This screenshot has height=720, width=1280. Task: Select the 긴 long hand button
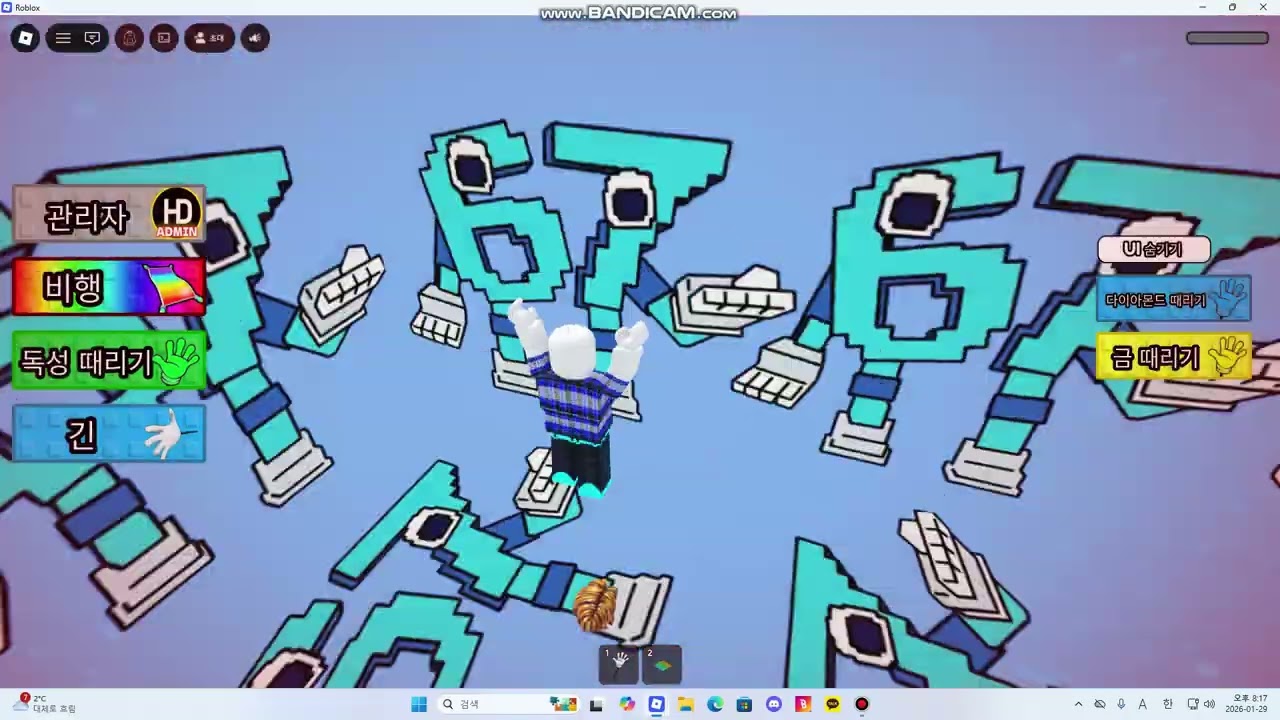coord(109,434)
